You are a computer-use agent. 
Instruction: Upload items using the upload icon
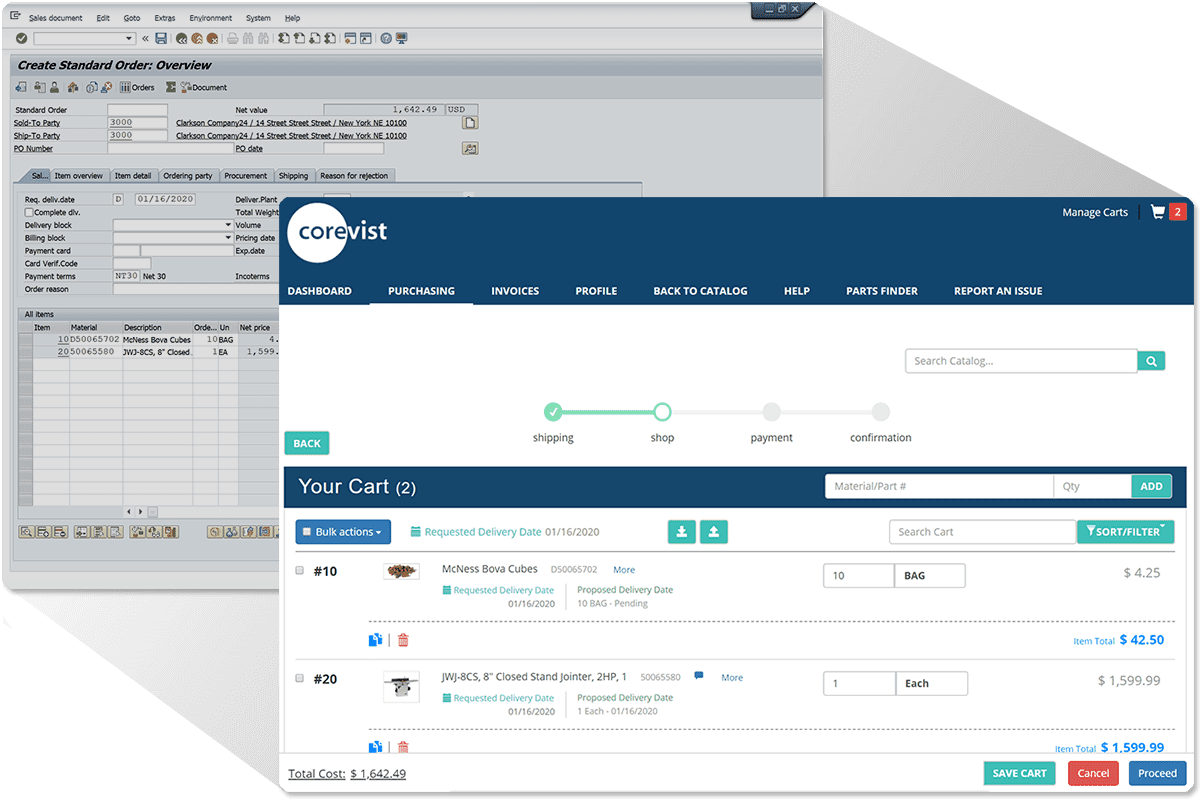[x=714, y=531]
